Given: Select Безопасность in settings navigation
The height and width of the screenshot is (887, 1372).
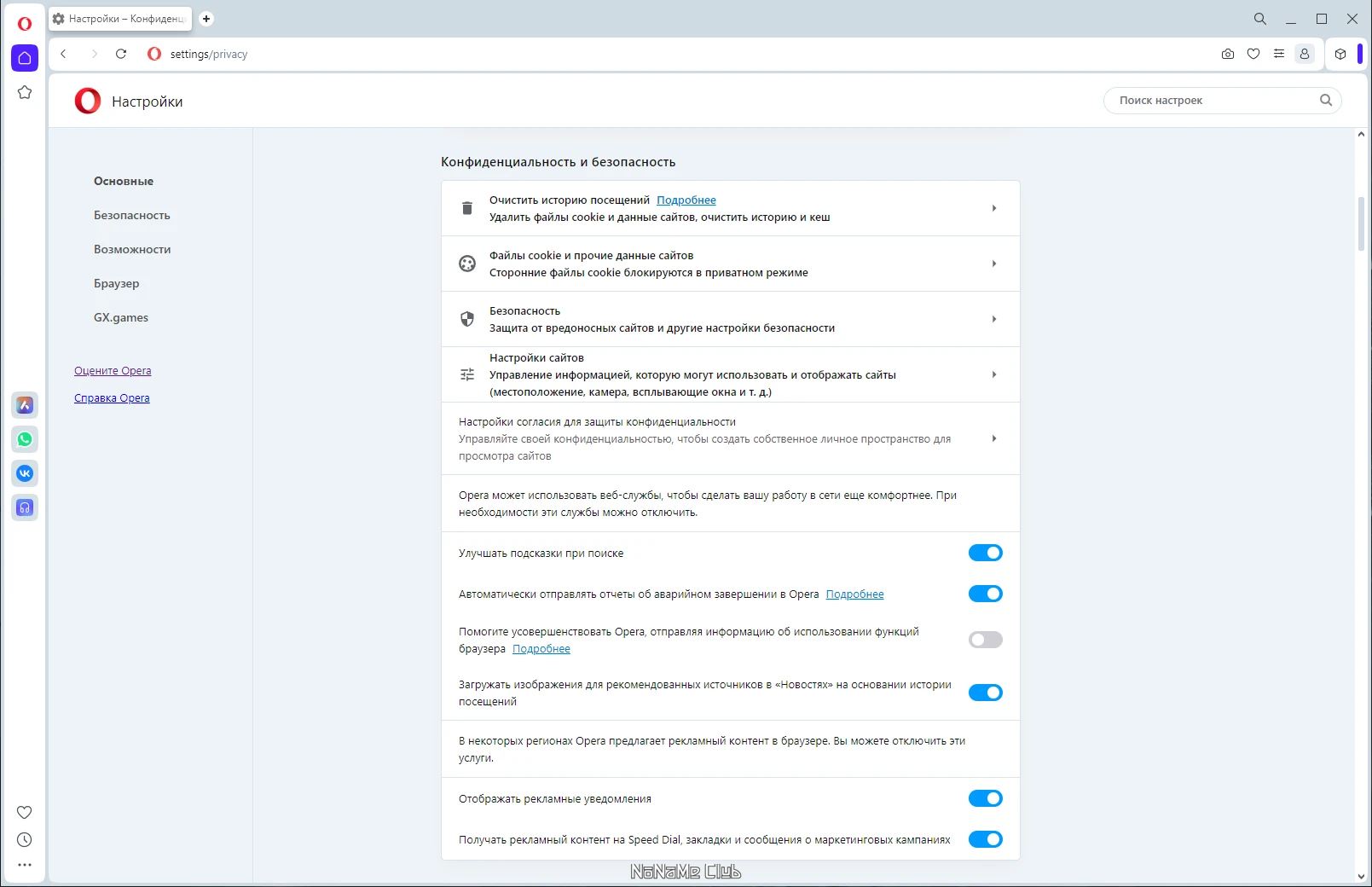Looking at the screenshot, I should point(132,215).
